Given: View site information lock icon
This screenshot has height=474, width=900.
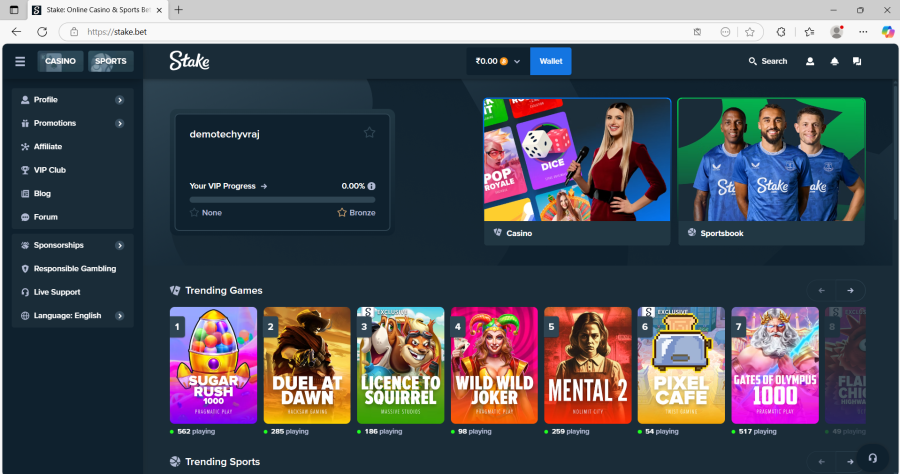Looking at the screenshot, I should click(74, 32).
